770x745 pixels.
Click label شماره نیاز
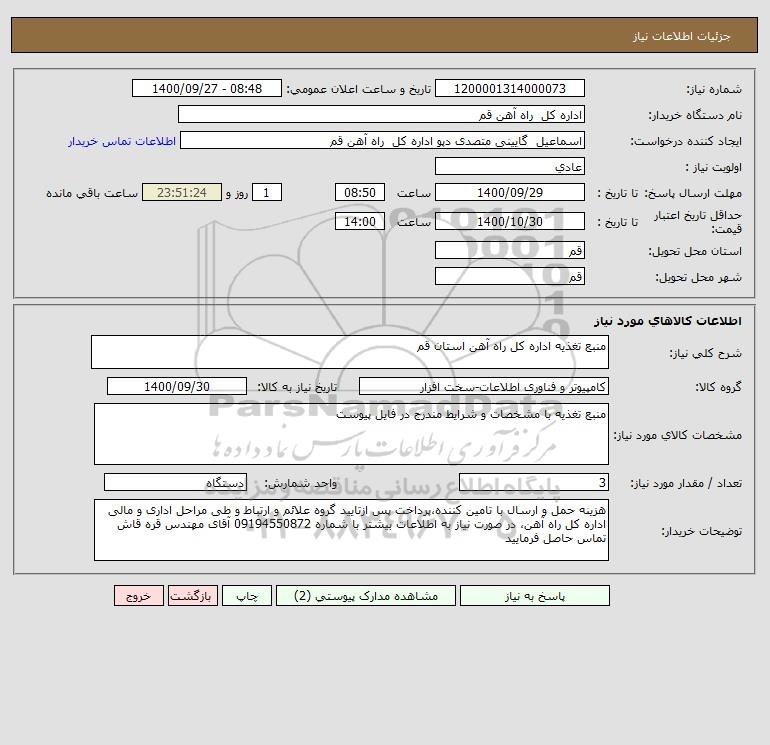click(x=714, y=89)
